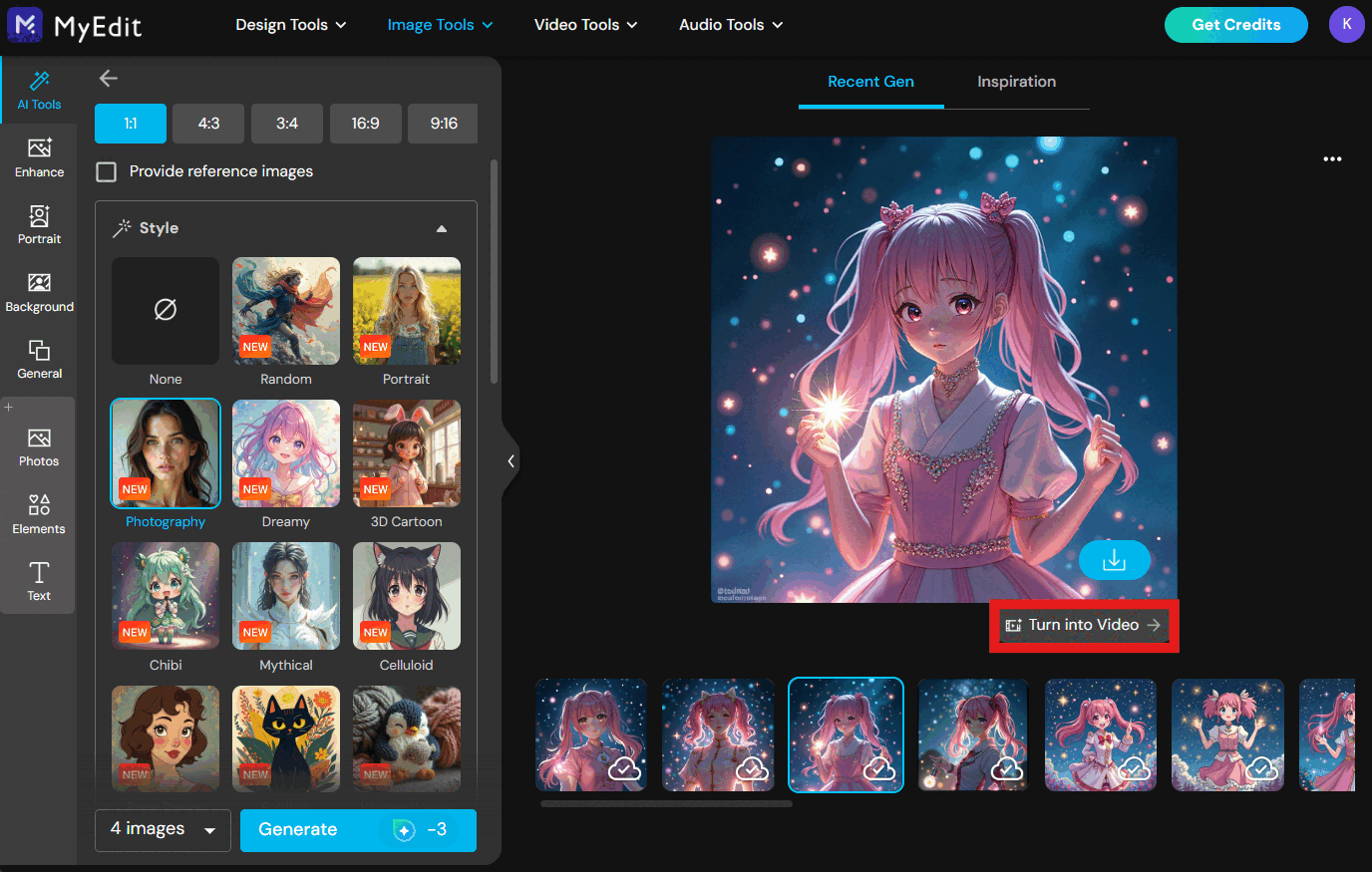This screenshot has width=1372, height=872.
Task: Click the Turn into Video button
Action: click(x=1083, y=625)
